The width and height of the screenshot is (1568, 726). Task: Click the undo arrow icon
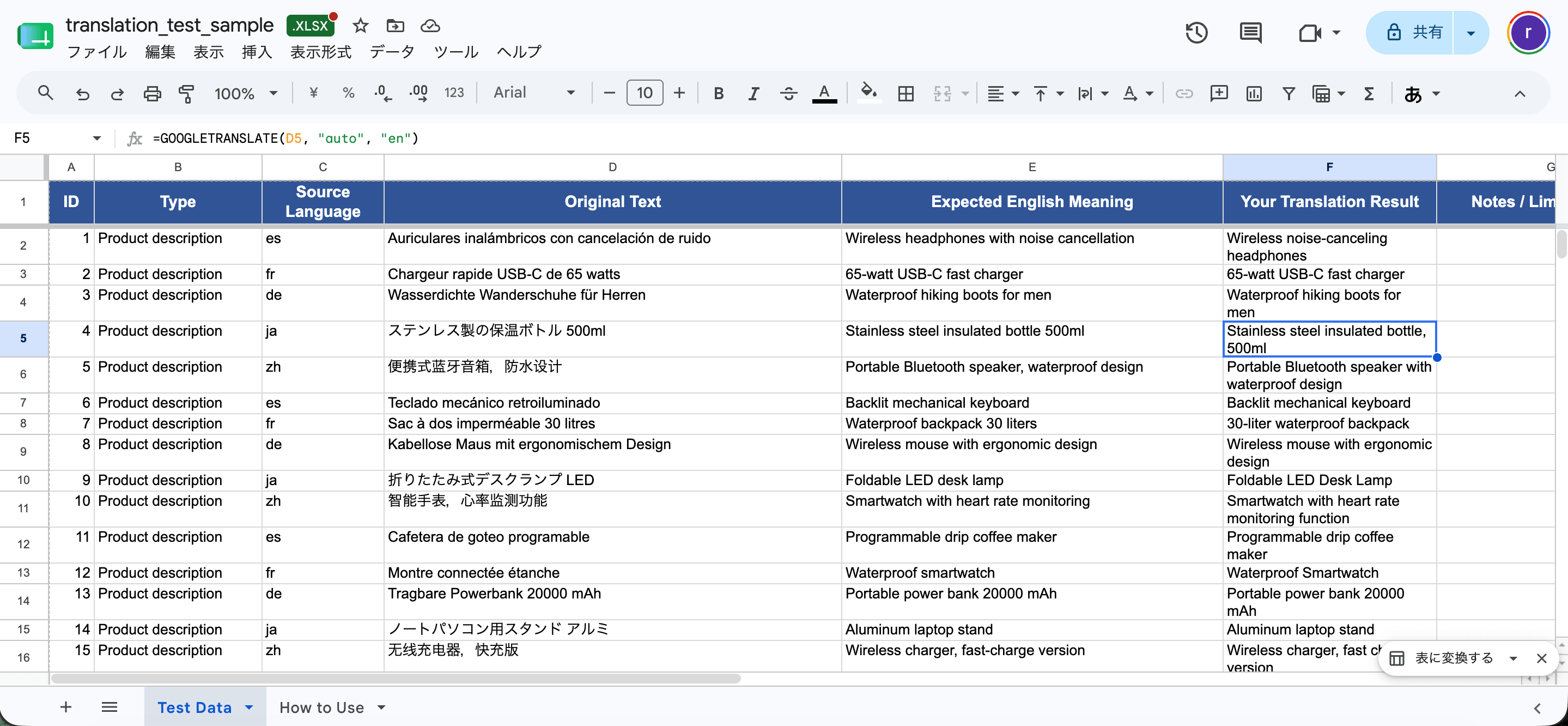[x=82, y=93]
